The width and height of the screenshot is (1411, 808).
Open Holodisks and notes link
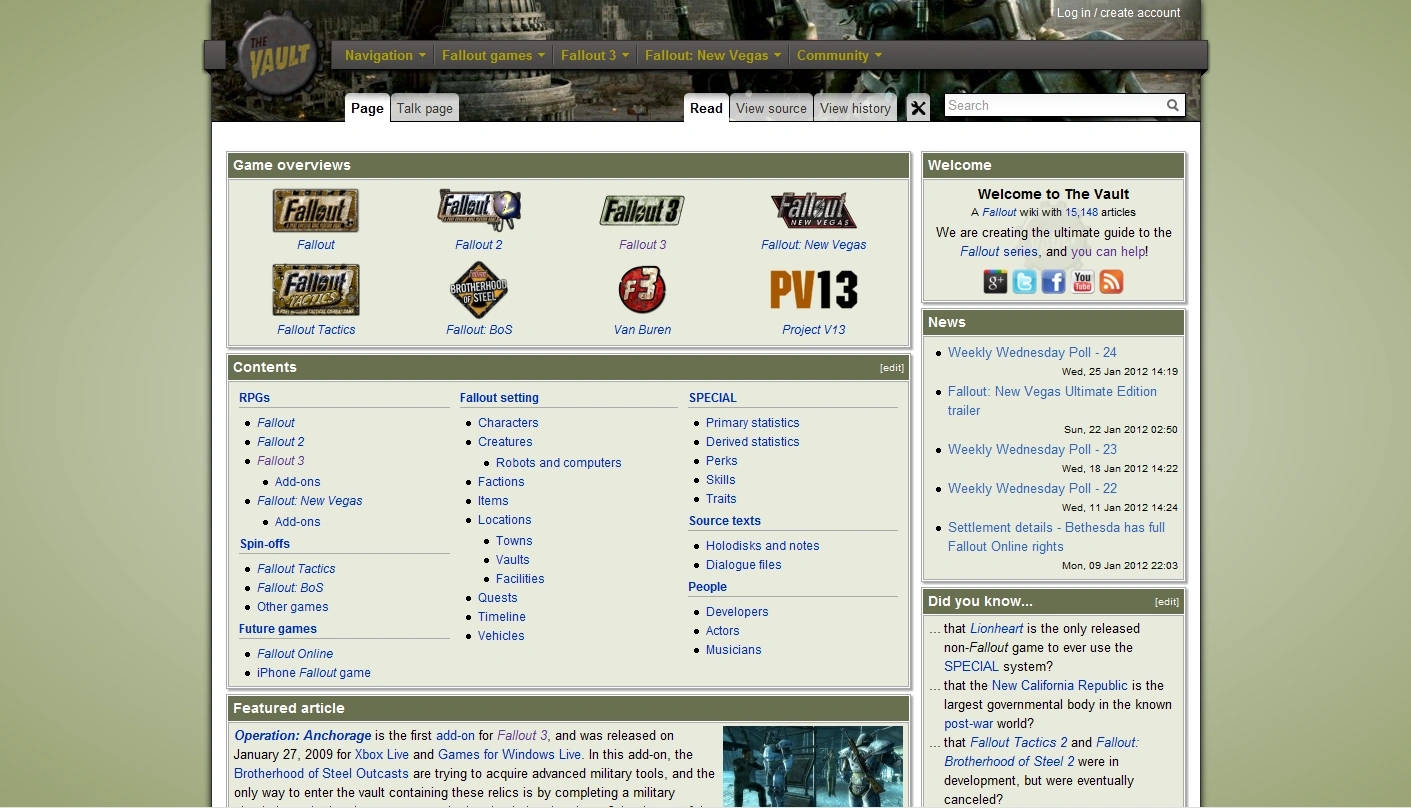(763, 546)
